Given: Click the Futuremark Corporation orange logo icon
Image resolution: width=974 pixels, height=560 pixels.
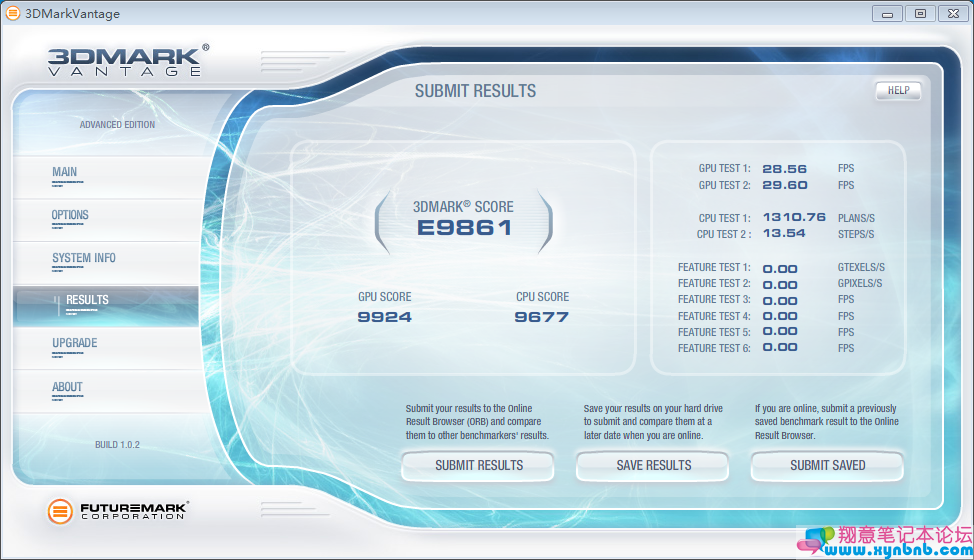Looking at the screenshot, I should tap(60, 512).
